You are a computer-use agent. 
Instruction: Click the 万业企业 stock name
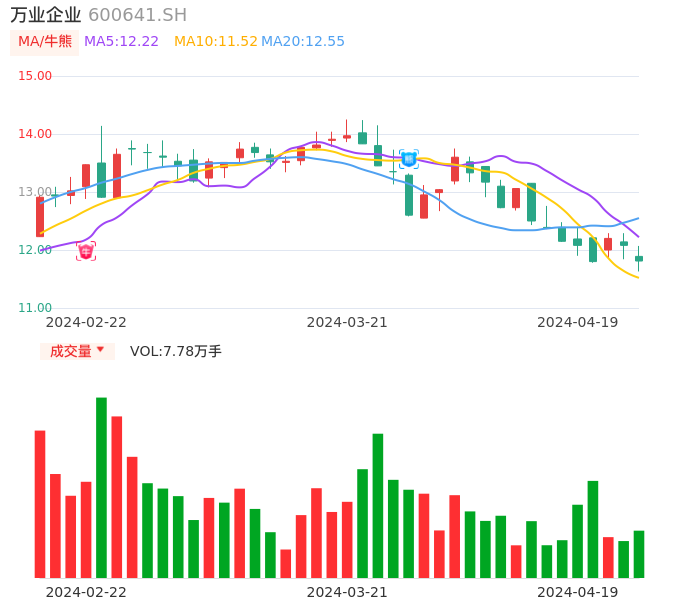tap(45, 15)
